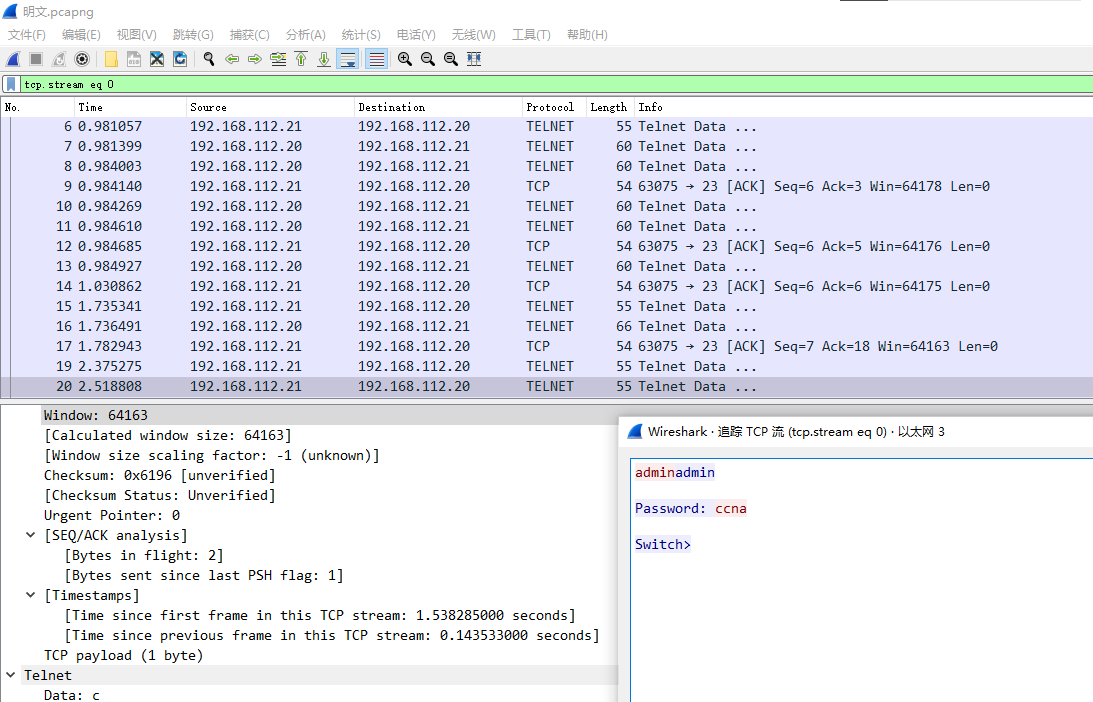Collapse the Telnet protocol section
Viewport: 1093px width, 702px height.
pos(11,675)
